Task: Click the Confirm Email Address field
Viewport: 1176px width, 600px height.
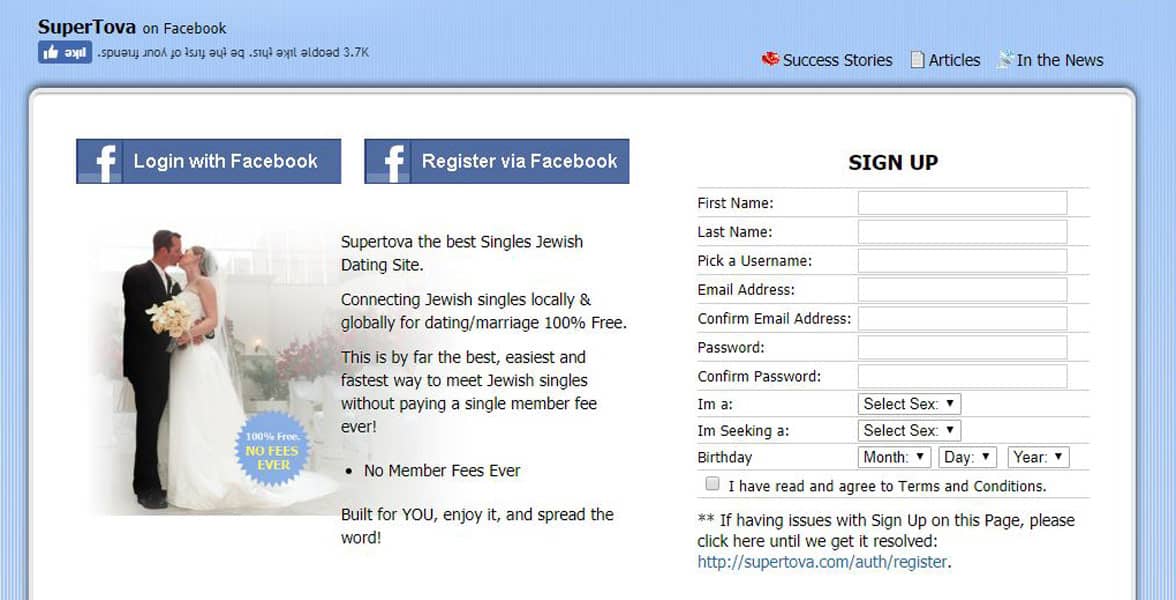Action: [962, 318]
